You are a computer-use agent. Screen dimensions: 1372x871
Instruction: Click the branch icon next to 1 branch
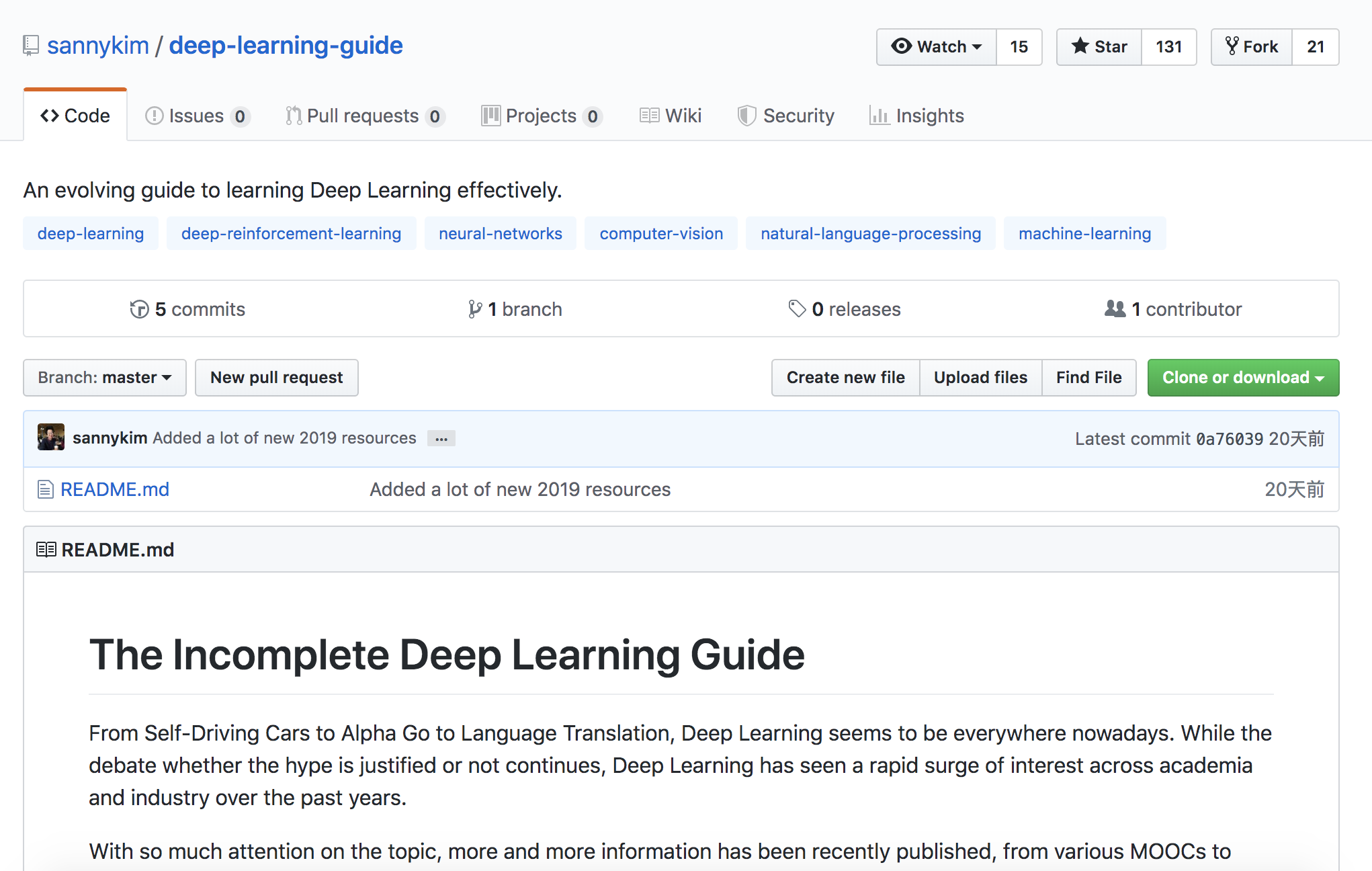(475, 309)
